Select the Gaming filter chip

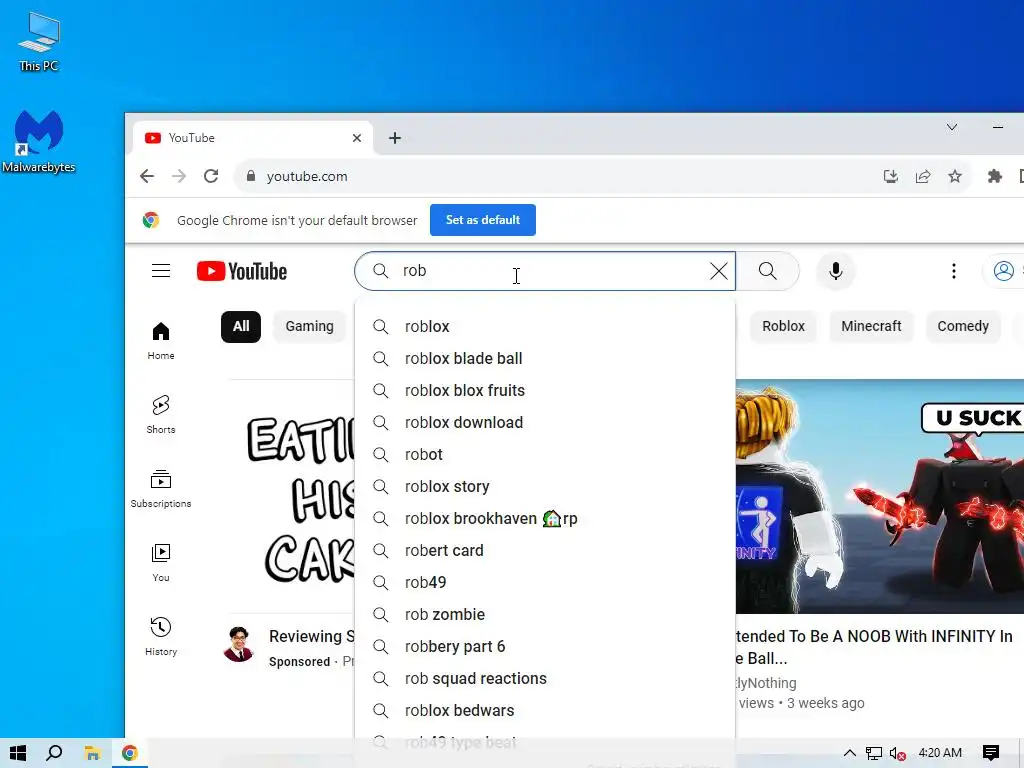pos(310,327)
